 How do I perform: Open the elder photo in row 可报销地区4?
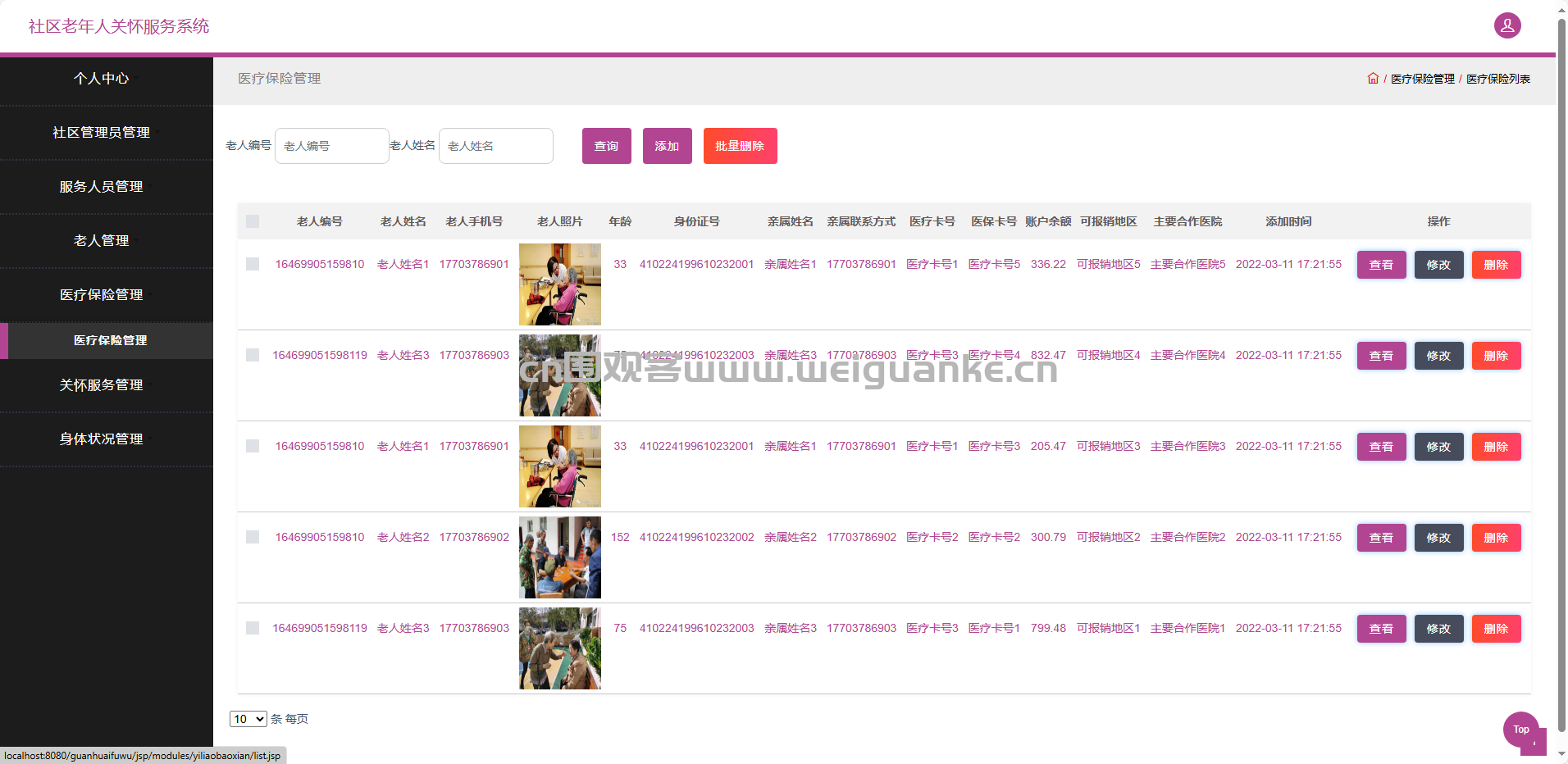560,375
